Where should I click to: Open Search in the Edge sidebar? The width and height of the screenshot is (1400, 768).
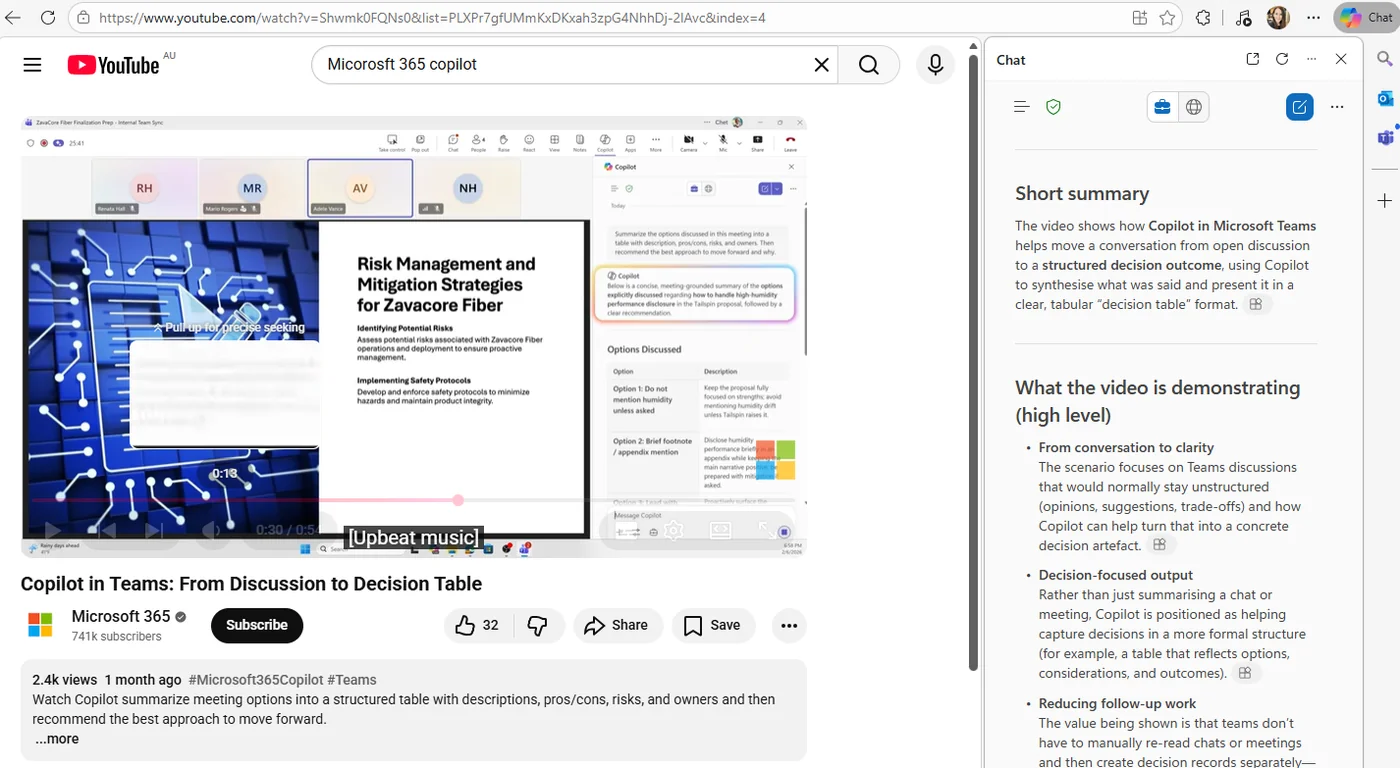1385,58
